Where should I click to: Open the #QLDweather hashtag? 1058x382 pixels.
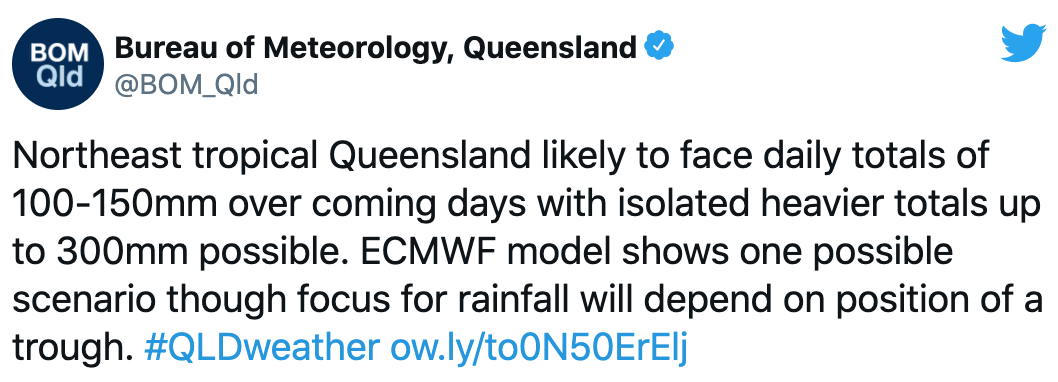click(x=262, y=348)
